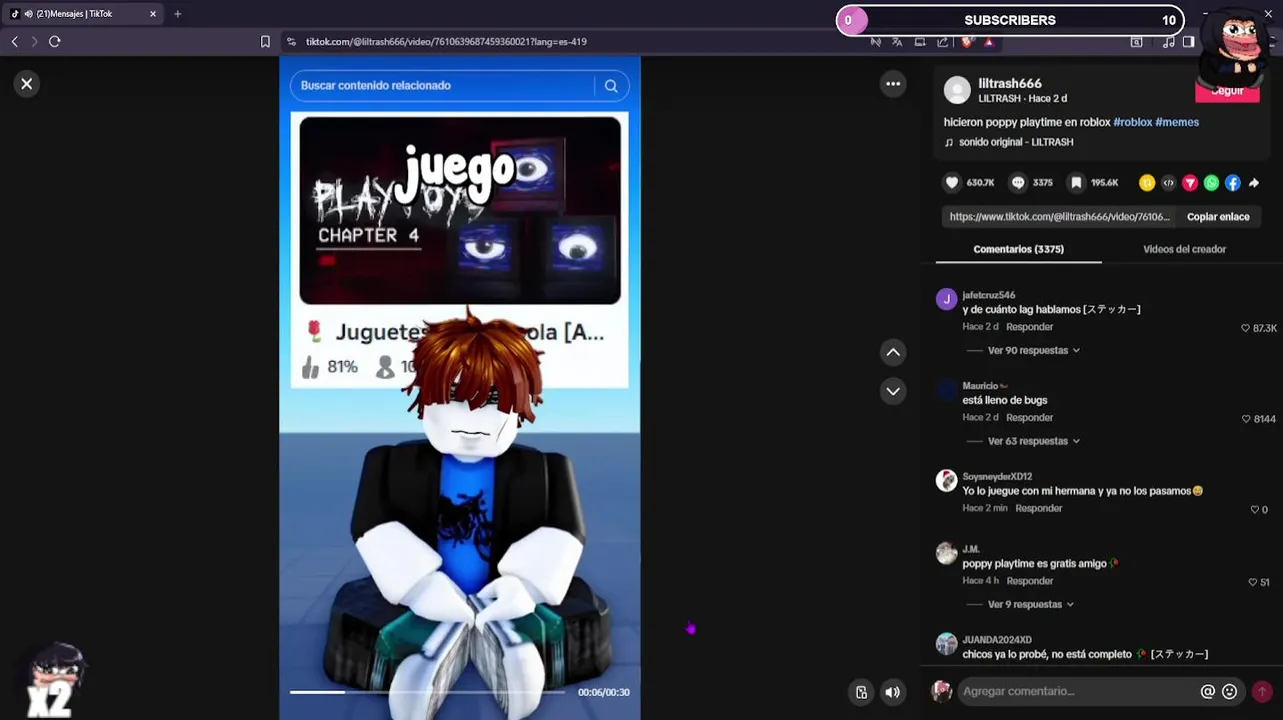Close the TikTok video viewer with X
Viewport: 1283px width, 720px height.
(27, 84)
